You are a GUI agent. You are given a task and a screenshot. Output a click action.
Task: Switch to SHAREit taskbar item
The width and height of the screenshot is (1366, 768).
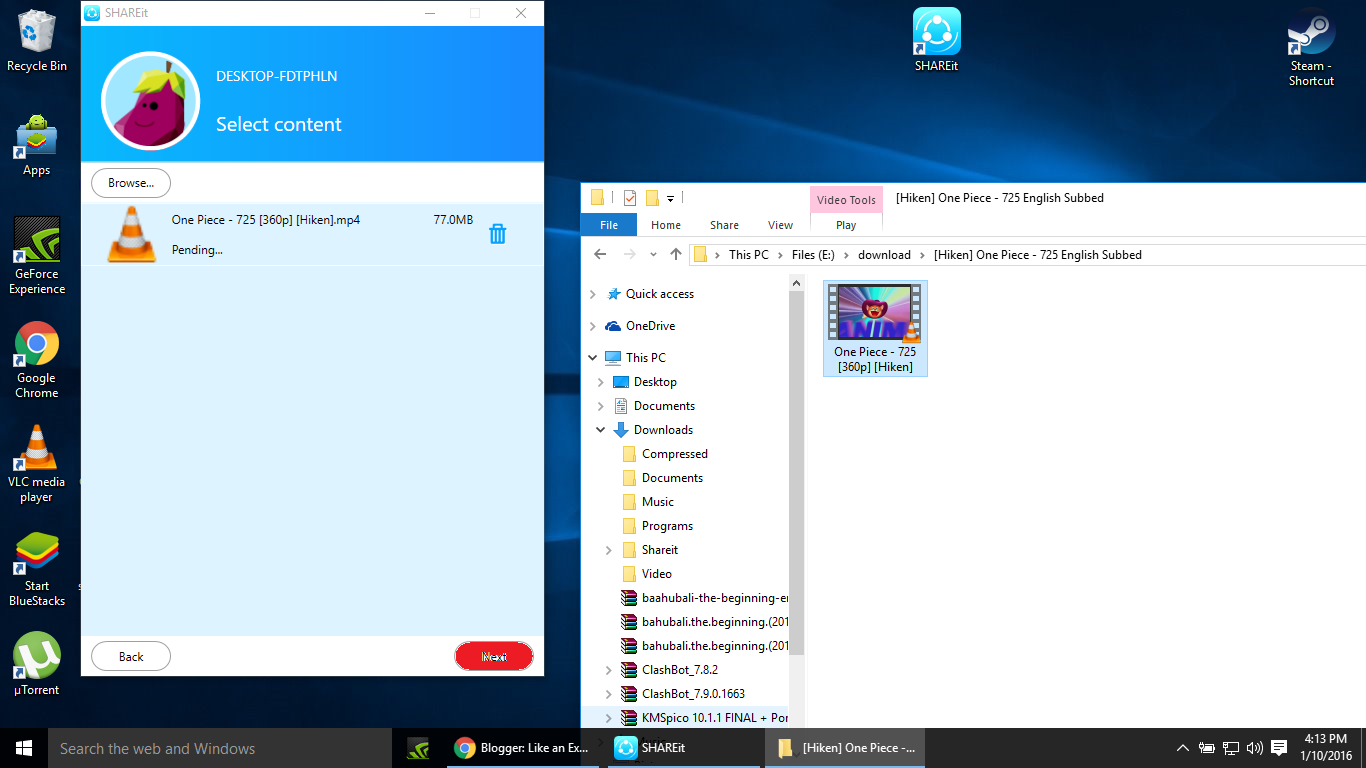point(682,748)
